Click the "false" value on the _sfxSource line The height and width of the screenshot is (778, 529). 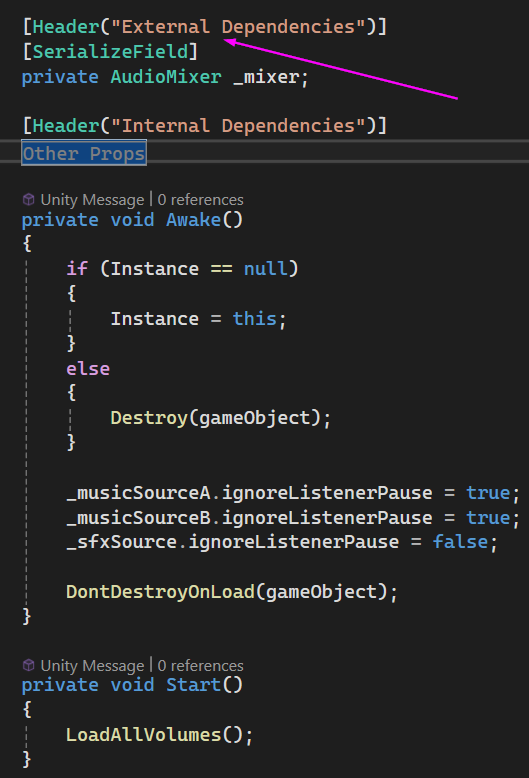pos(460,542)
